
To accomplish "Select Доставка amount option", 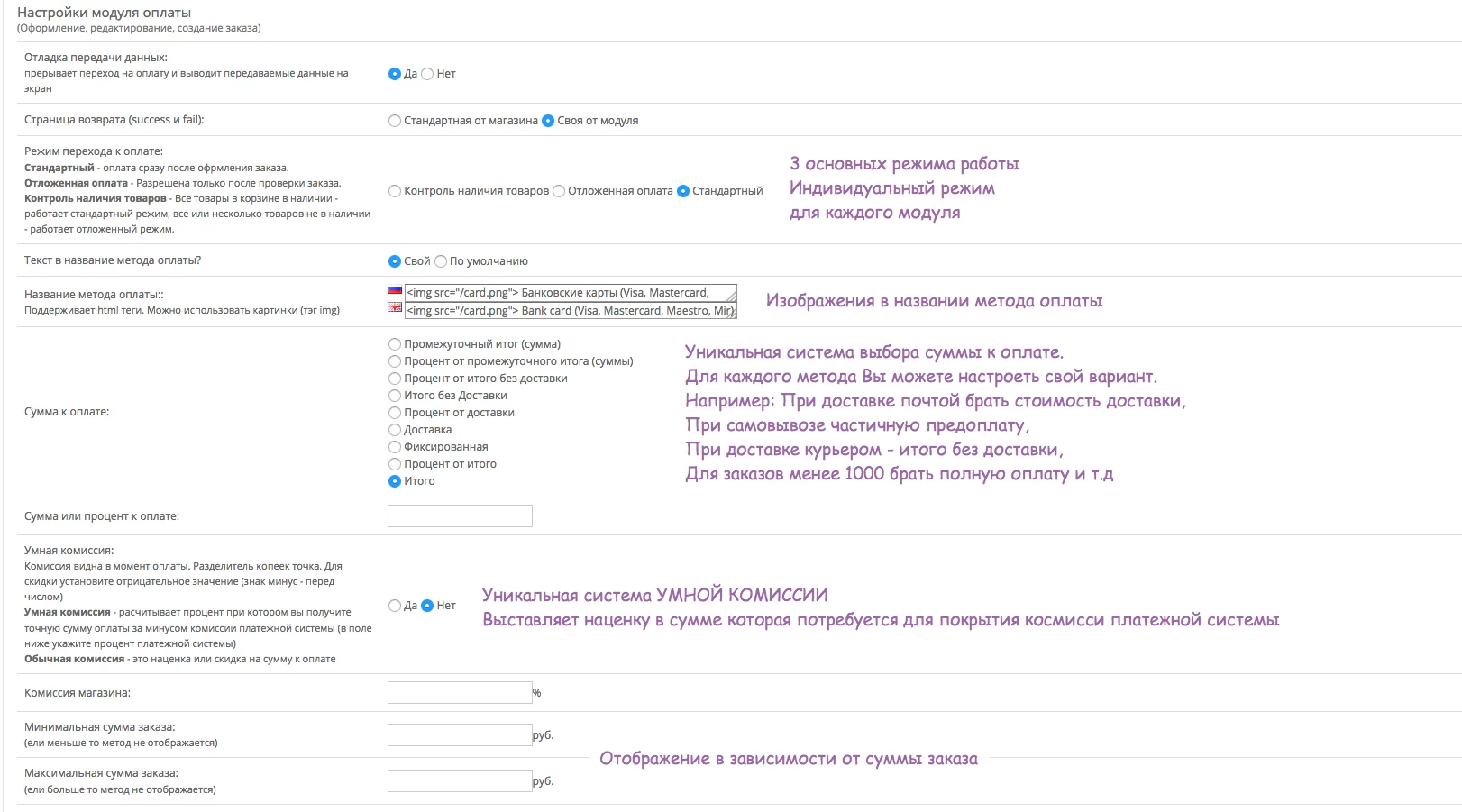I will tap(394, 430).
